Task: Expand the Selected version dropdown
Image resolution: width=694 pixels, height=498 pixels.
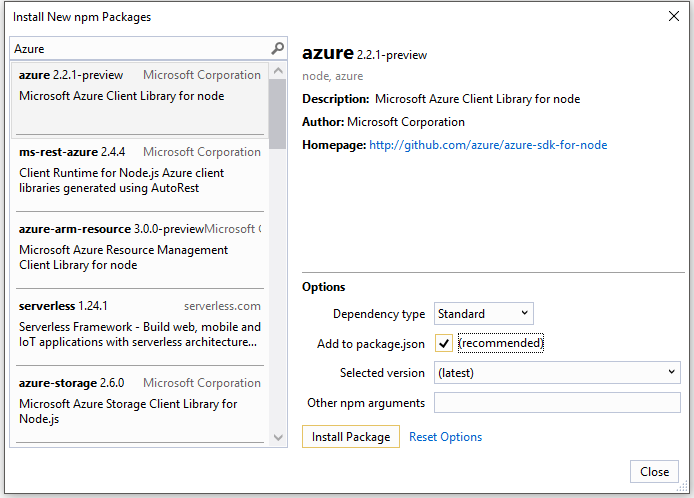Action: click(x=557, y=373)
